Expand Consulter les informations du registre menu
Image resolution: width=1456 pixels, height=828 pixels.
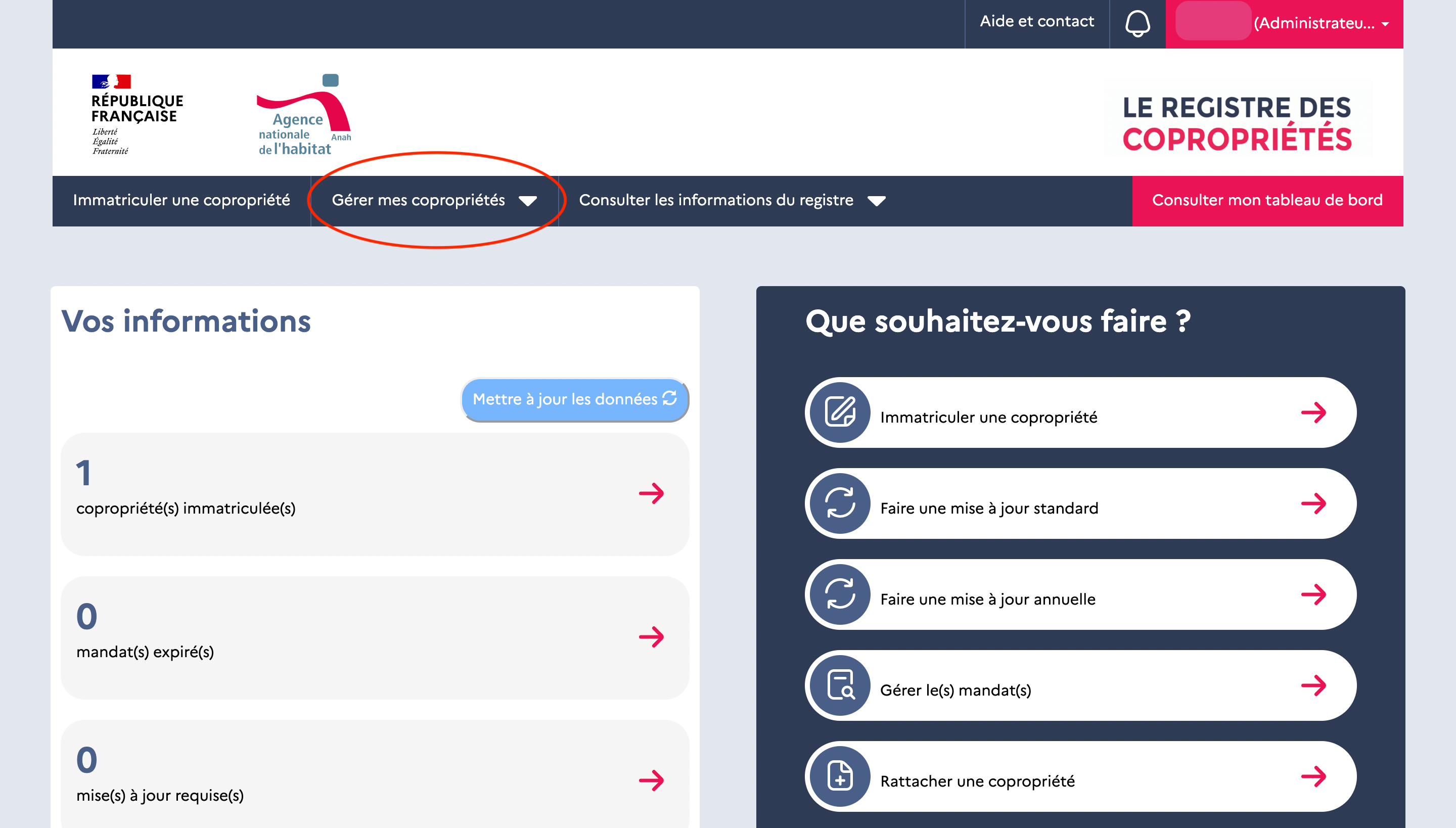[732, 201]
